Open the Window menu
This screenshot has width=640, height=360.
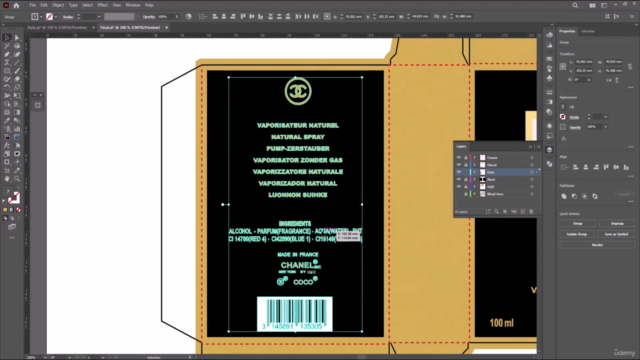point(133,5)
